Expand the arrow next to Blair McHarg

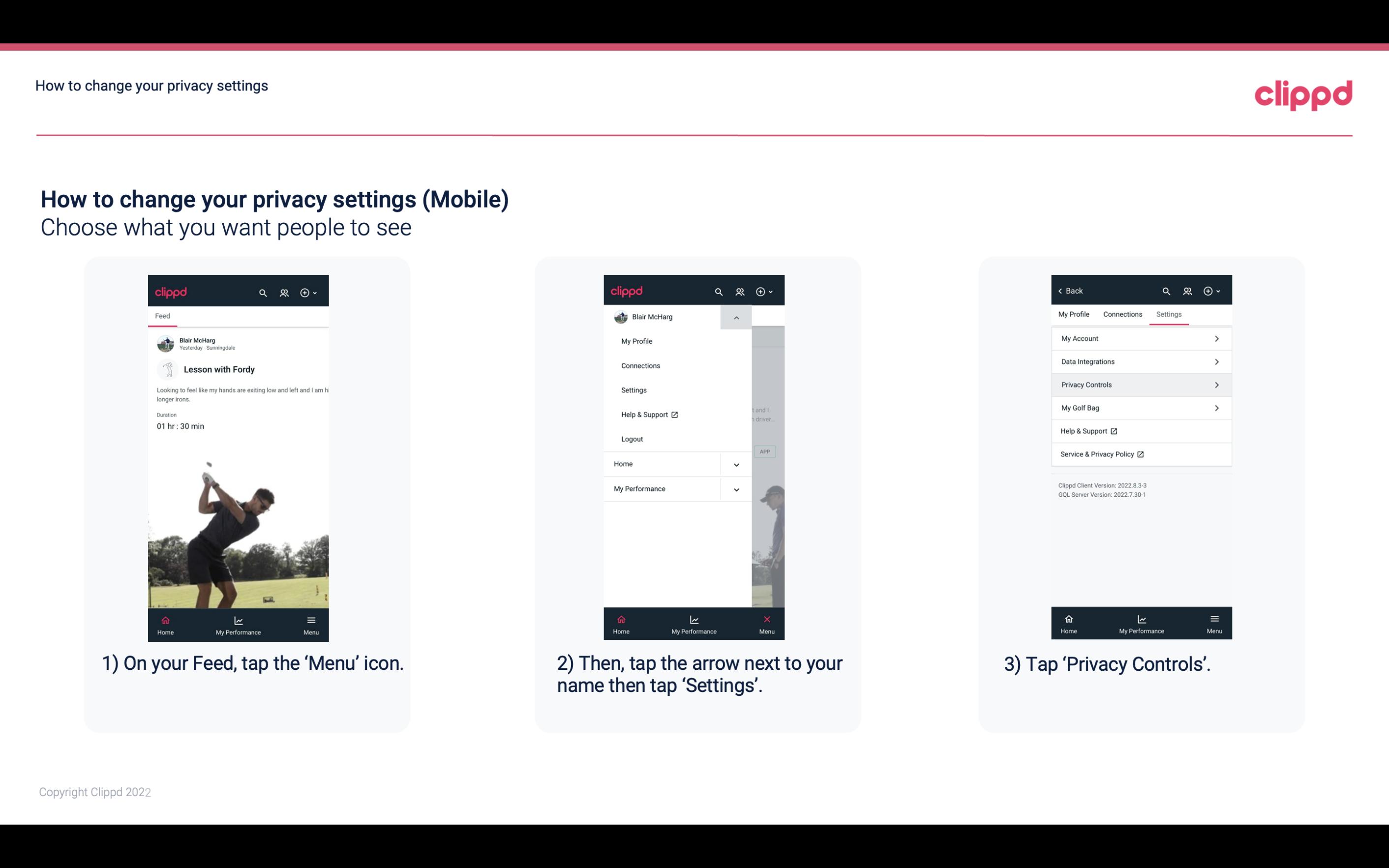[737, 317]
